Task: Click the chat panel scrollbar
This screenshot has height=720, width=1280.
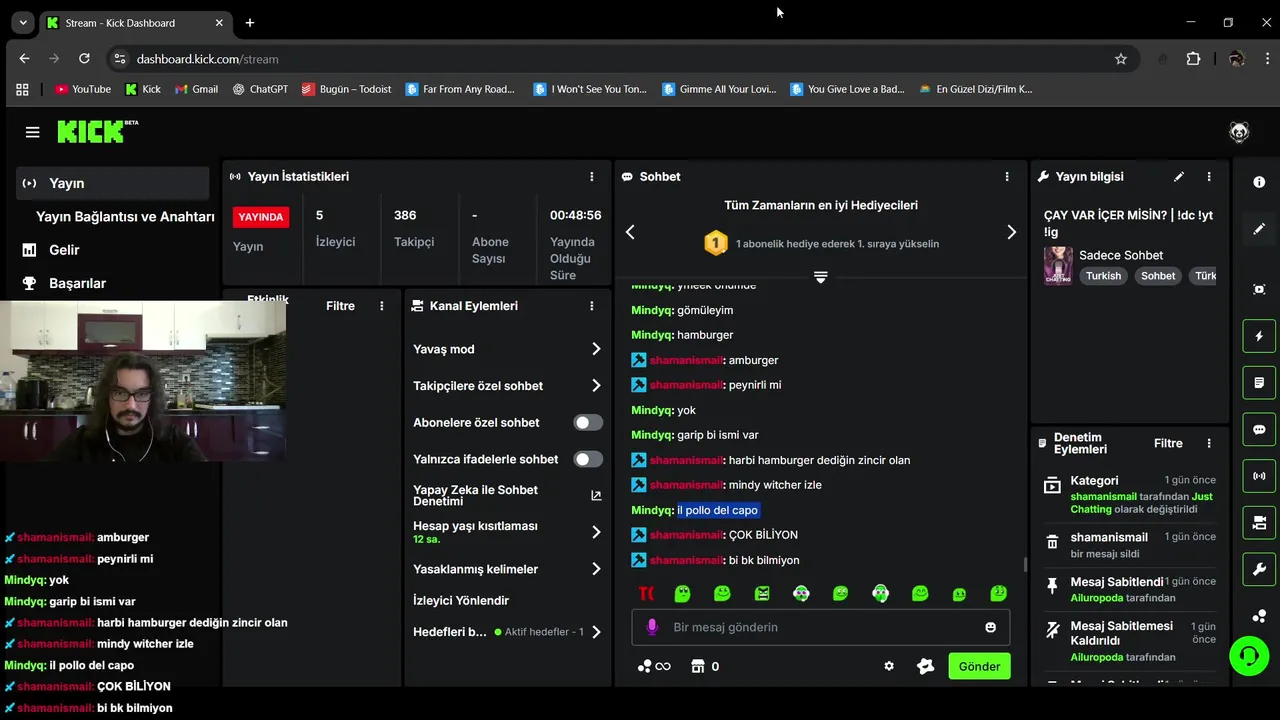Action: pos(1025,565)
